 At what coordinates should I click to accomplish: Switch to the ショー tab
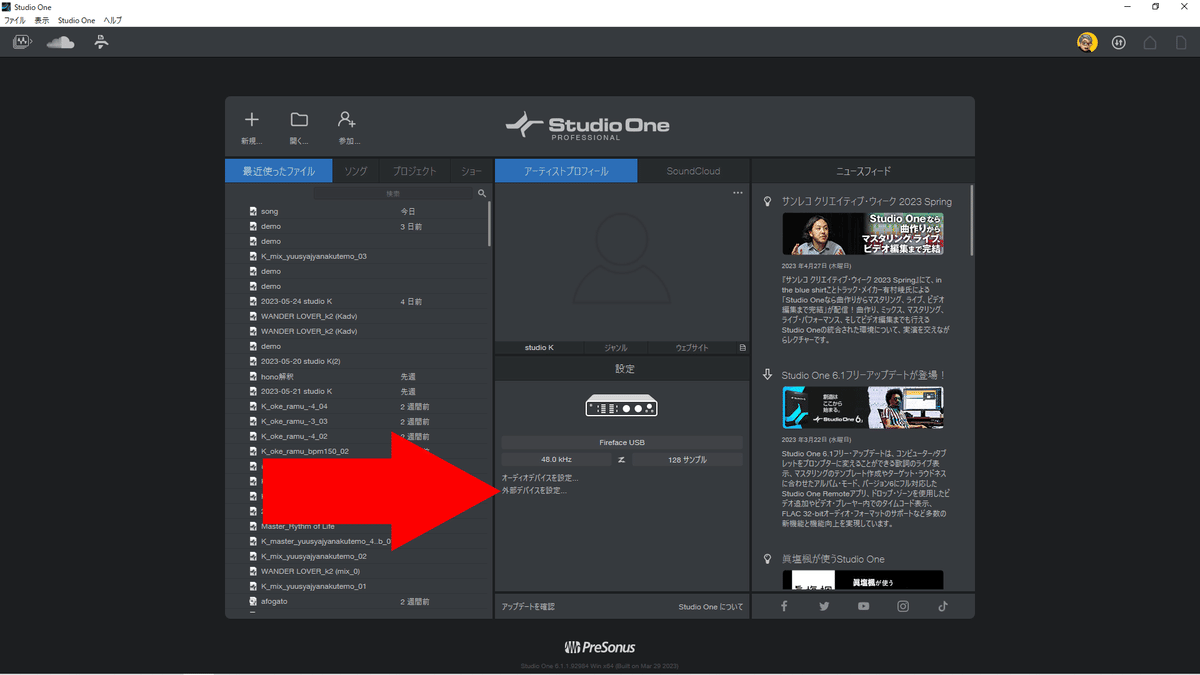471,171
